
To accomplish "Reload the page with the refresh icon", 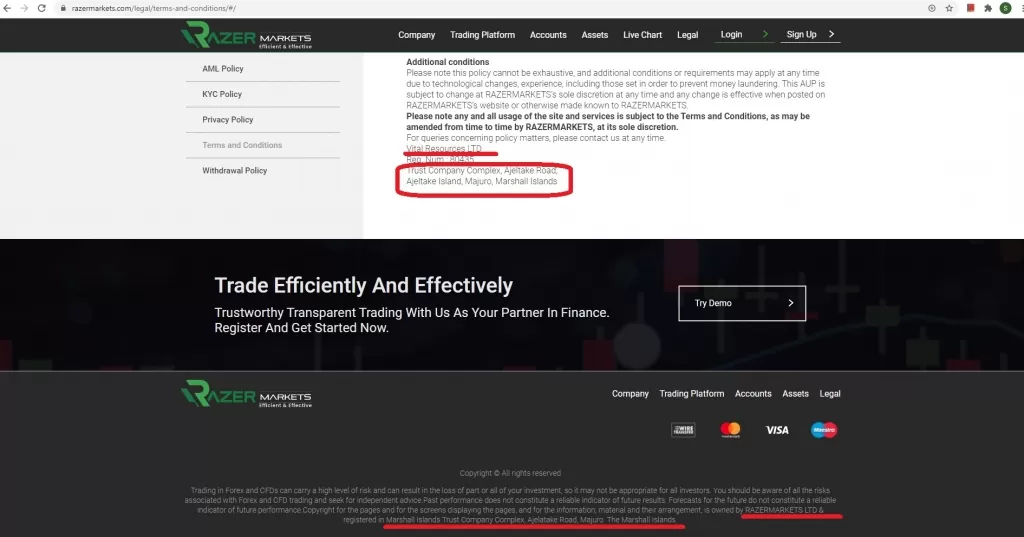I will (x=42, y=8).
